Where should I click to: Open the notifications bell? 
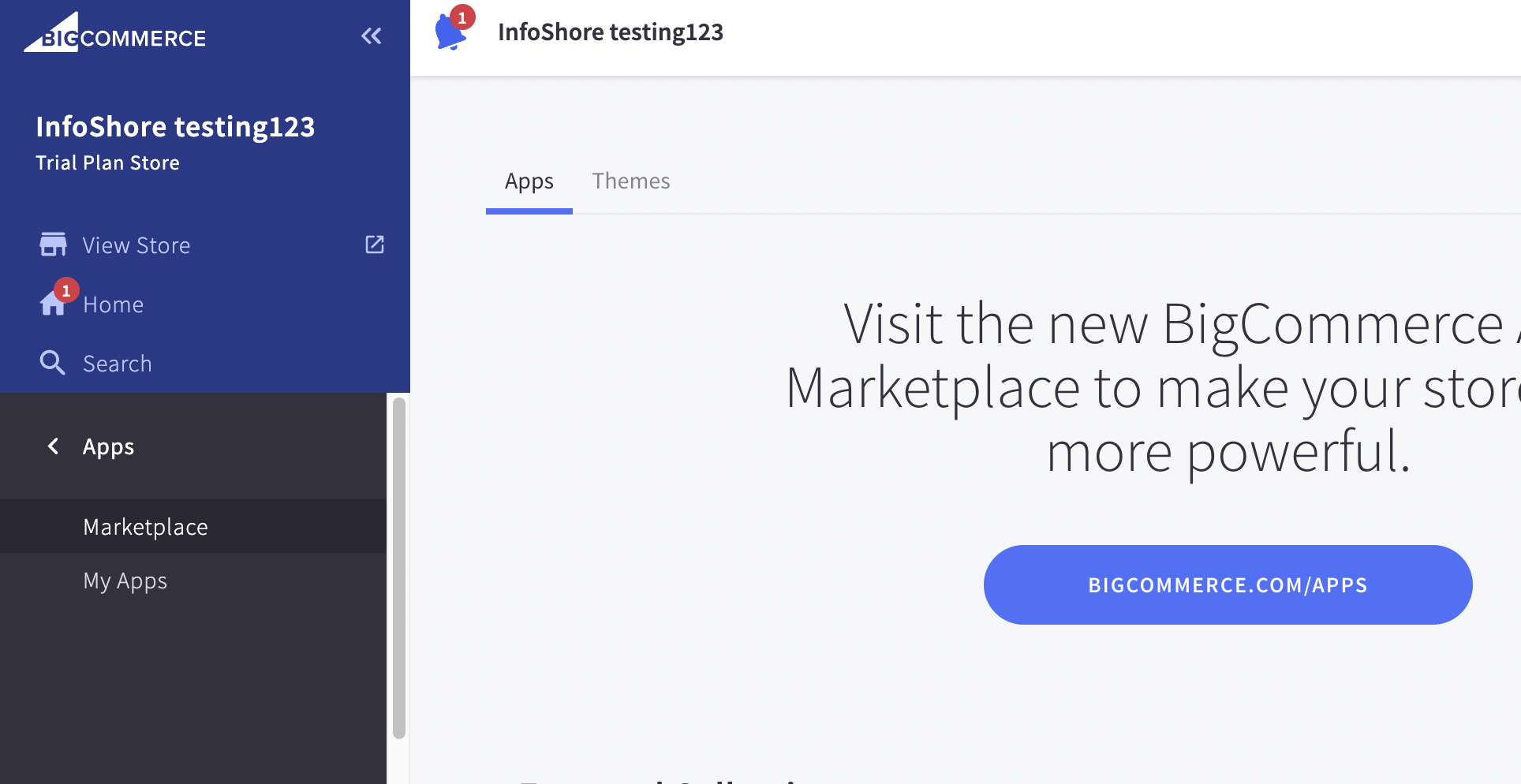click(x=450, y=33)
